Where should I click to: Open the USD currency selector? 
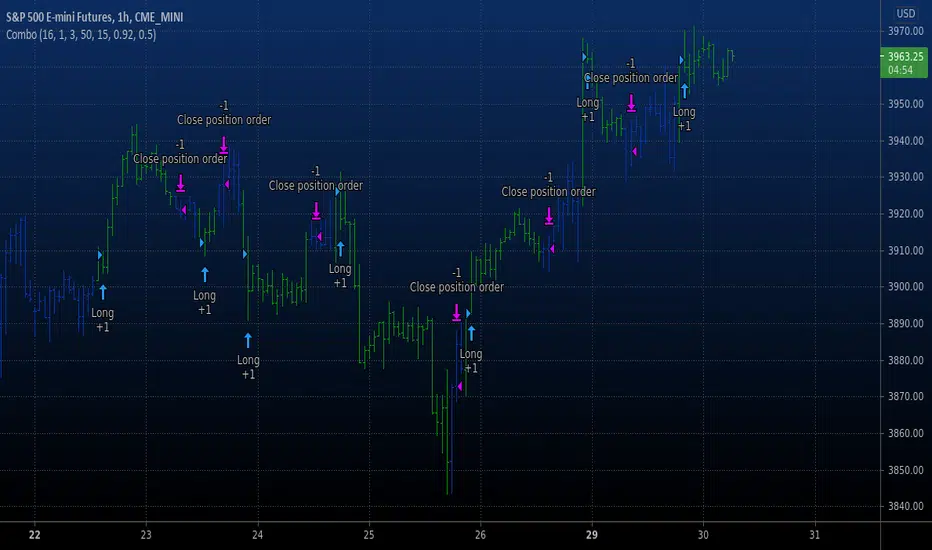[x=906, y=13]
